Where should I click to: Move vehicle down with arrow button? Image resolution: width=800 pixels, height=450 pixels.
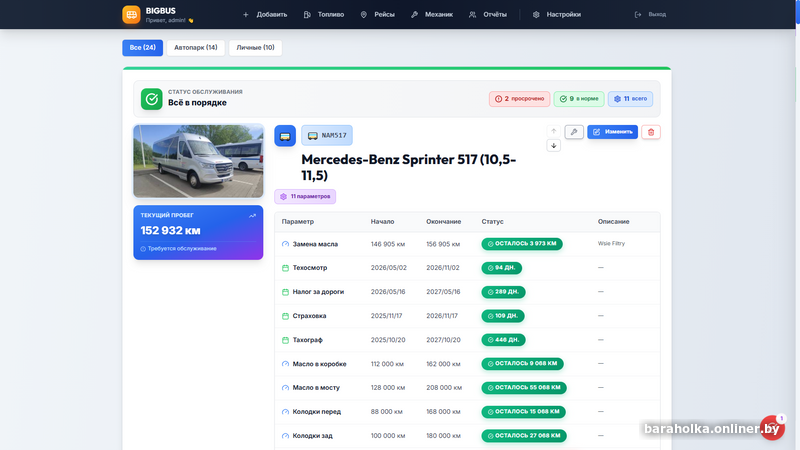pyautogui.click(x=554, y=146)
